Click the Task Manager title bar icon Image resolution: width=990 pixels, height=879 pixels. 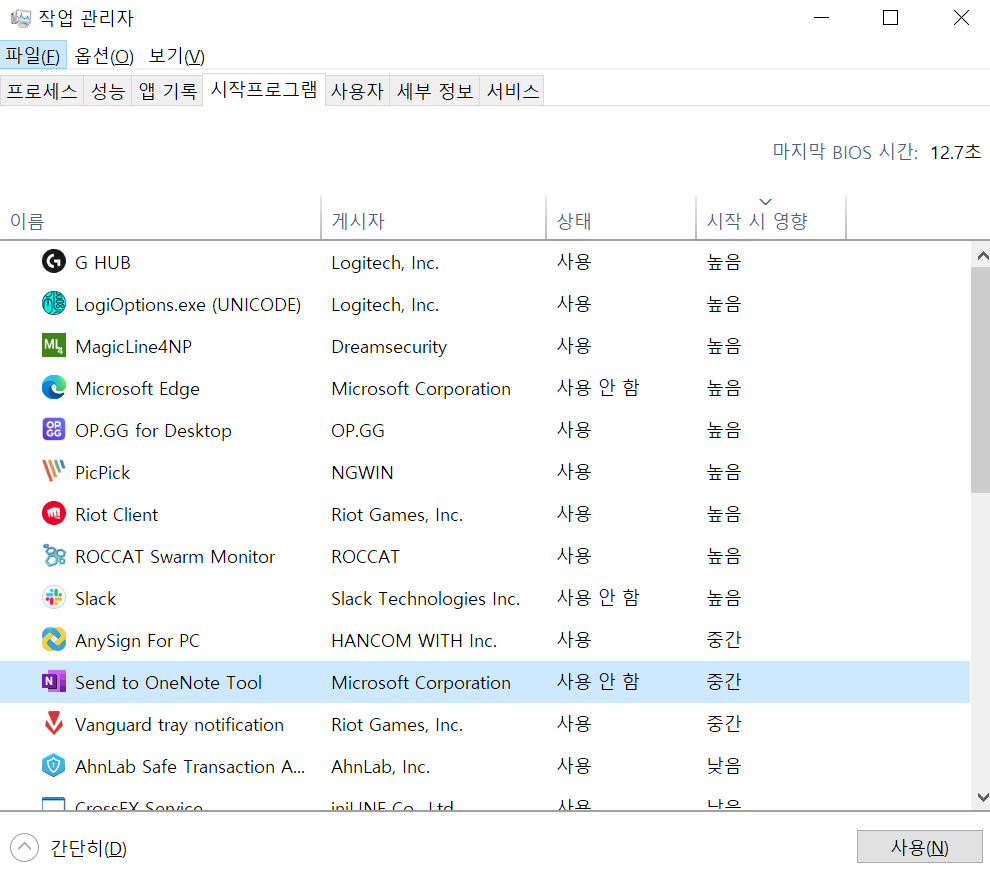[21, 18]
